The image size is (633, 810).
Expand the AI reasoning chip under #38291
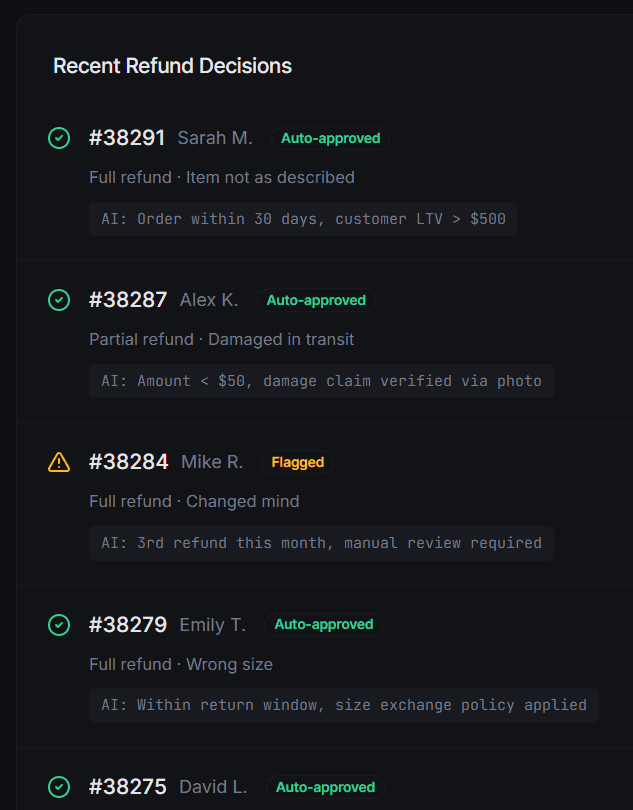click(x=305, y=219)
